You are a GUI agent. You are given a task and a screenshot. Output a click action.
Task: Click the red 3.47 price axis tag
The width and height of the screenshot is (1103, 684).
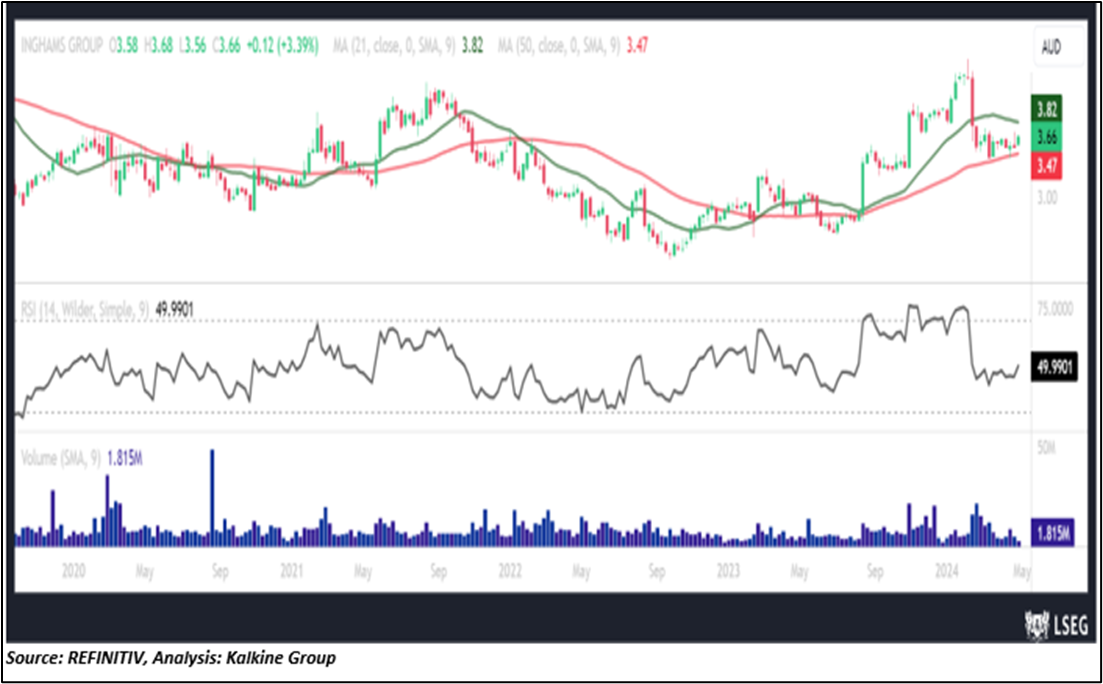pyautogui.click(x=1047, y=167)
